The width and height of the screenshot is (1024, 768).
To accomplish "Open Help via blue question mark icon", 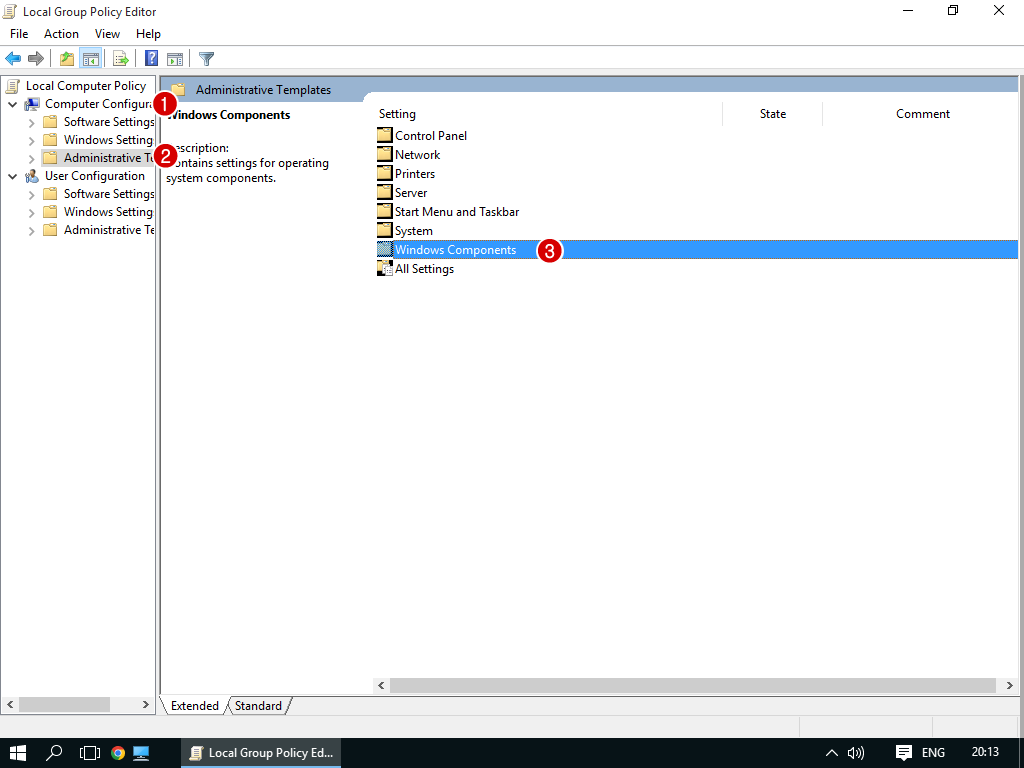I will (x=152, y=59).
